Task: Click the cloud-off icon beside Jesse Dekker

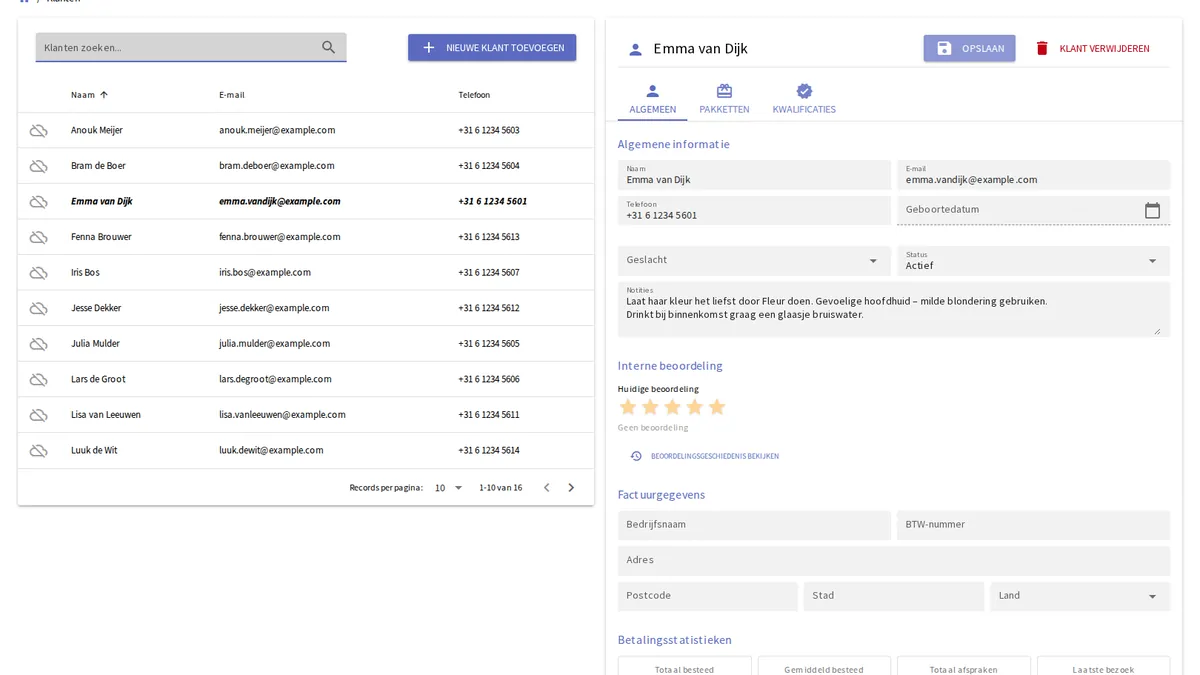Action: 38,308
